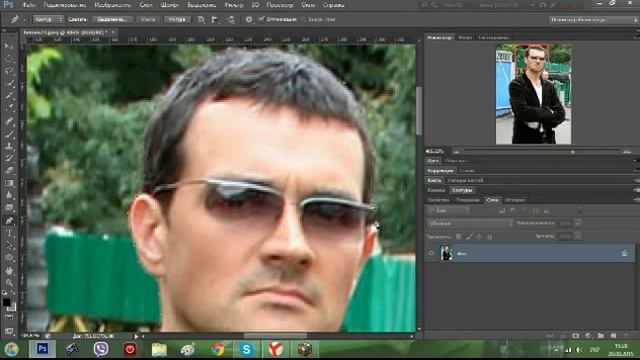Switch to Контуры tab
The height and width of the screenshot is (360, 640).
[462, 190]
